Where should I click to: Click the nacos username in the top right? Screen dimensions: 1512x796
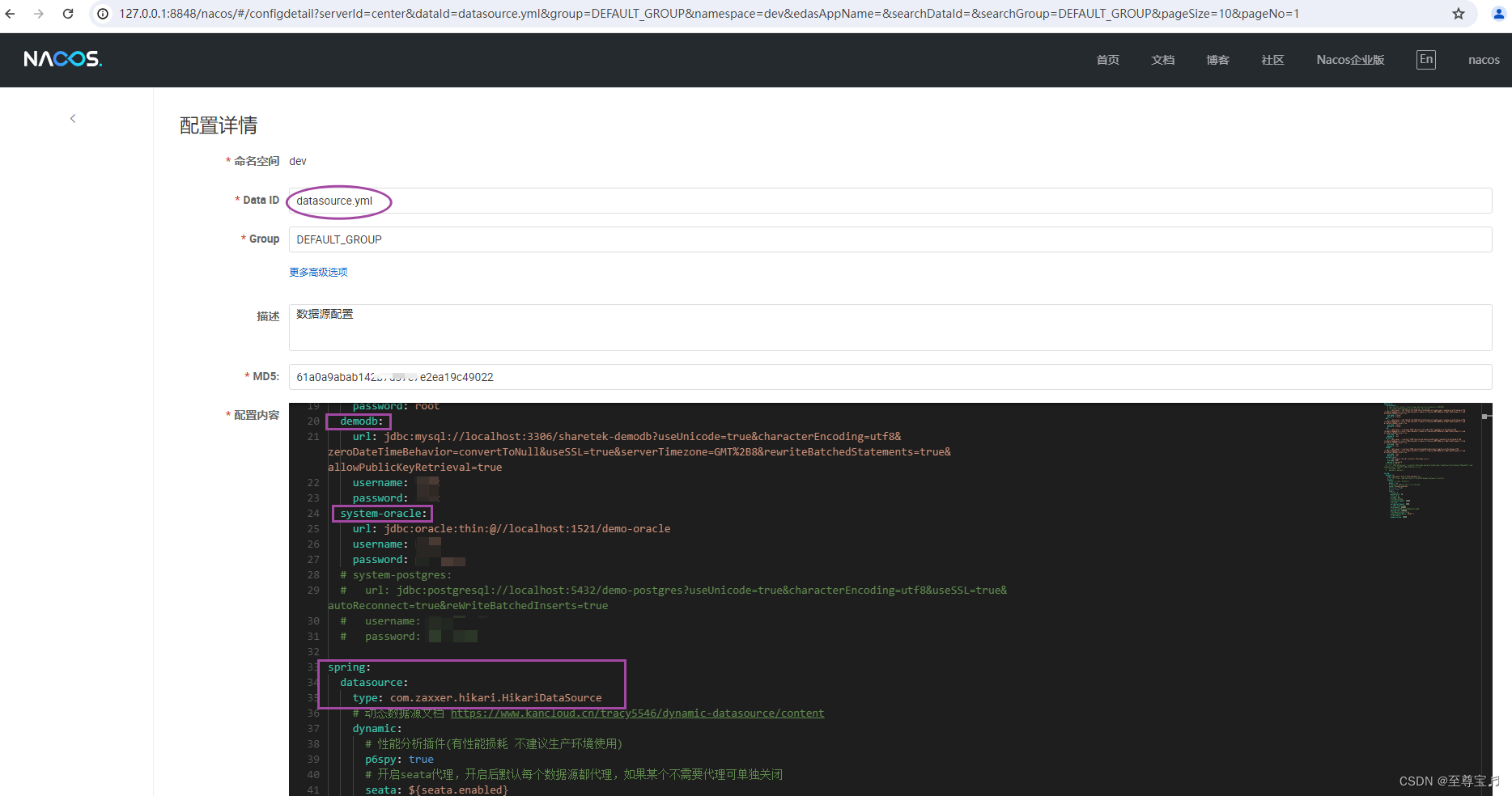pos(1483,59)
